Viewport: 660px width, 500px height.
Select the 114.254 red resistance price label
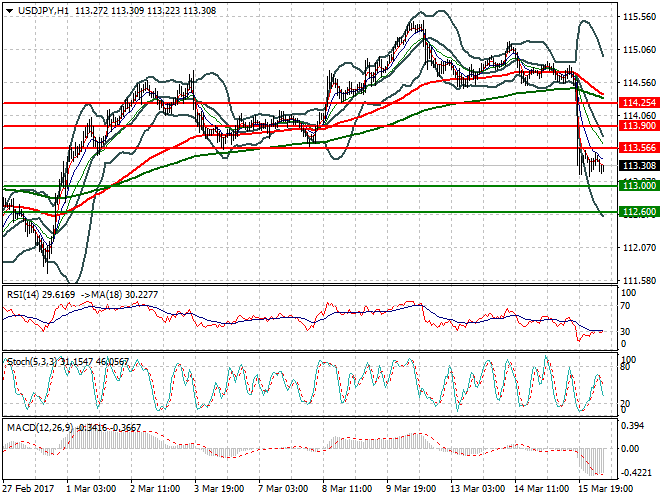tap(639, 103)
